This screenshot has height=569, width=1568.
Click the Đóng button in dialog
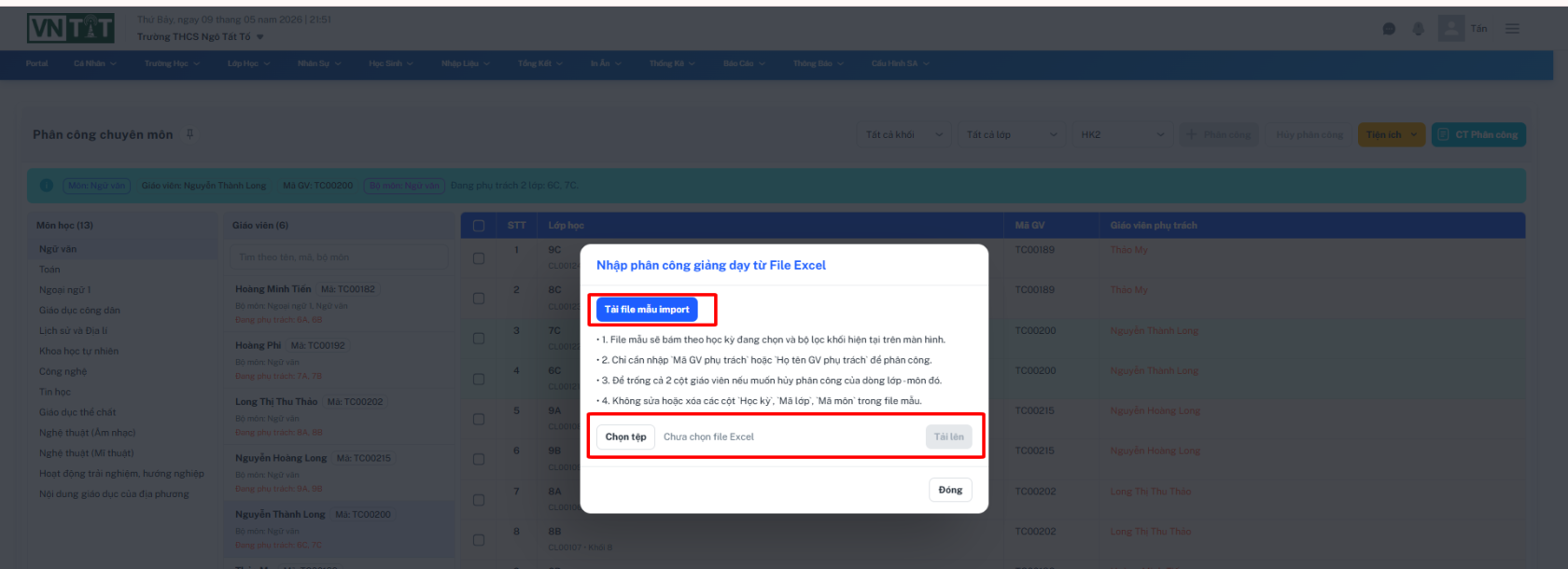click(950, 491)
